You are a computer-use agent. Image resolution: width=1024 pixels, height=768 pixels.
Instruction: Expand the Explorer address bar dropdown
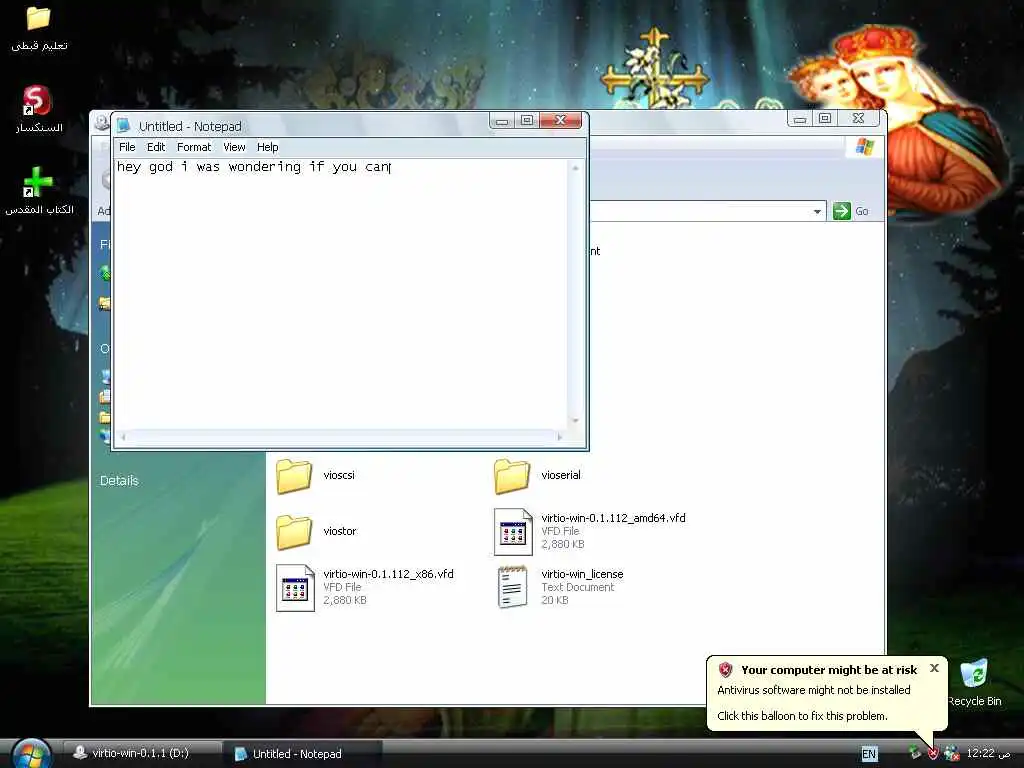(x=817, y=212)
